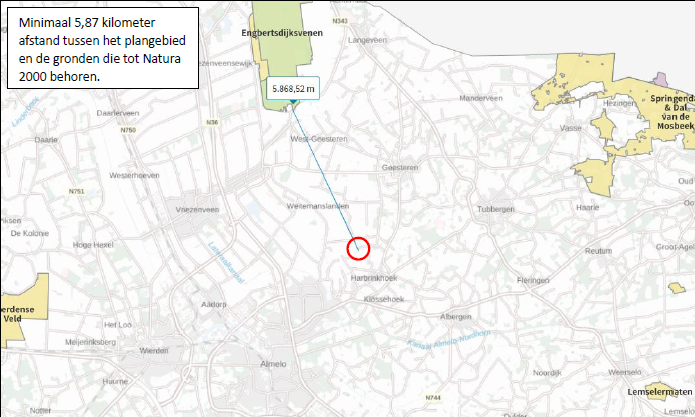The image size is (695, 417).
Task: Click the Reutum label
Action: click(x=598, y=251)
